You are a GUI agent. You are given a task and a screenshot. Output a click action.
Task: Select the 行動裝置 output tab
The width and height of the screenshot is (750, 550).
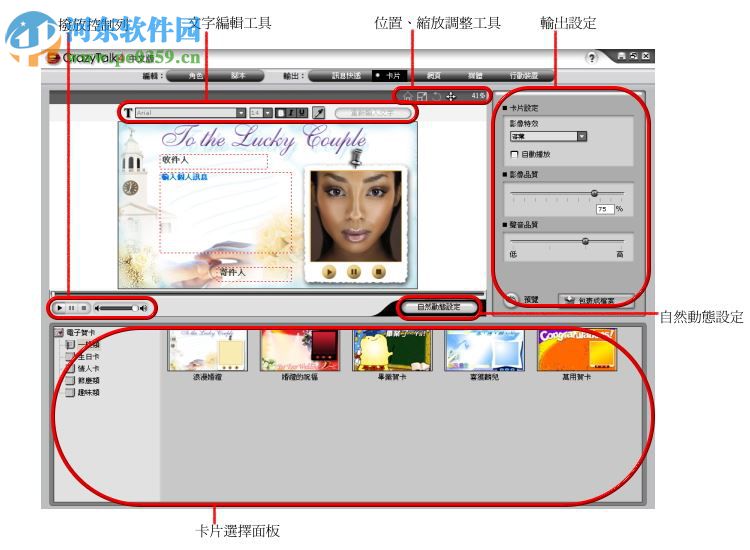click(x=523, y=76)
